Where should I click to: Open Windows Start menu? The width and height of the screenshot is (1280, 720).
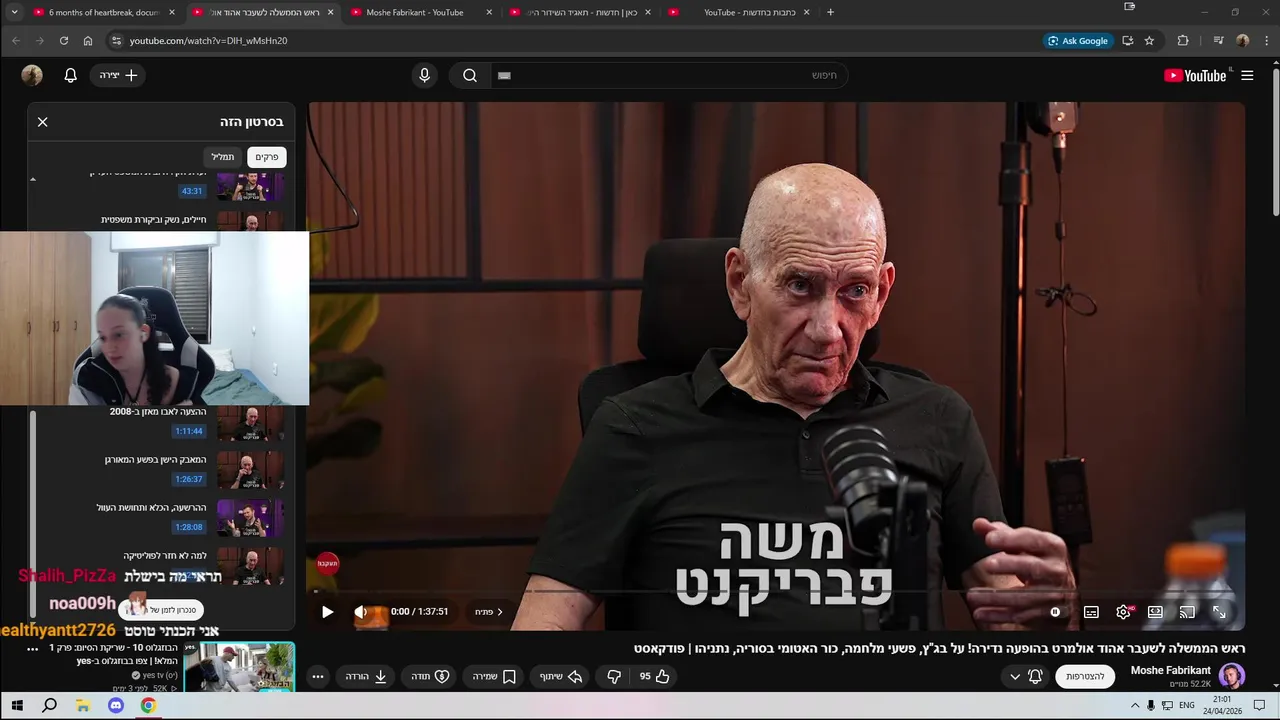pos(17,706)
